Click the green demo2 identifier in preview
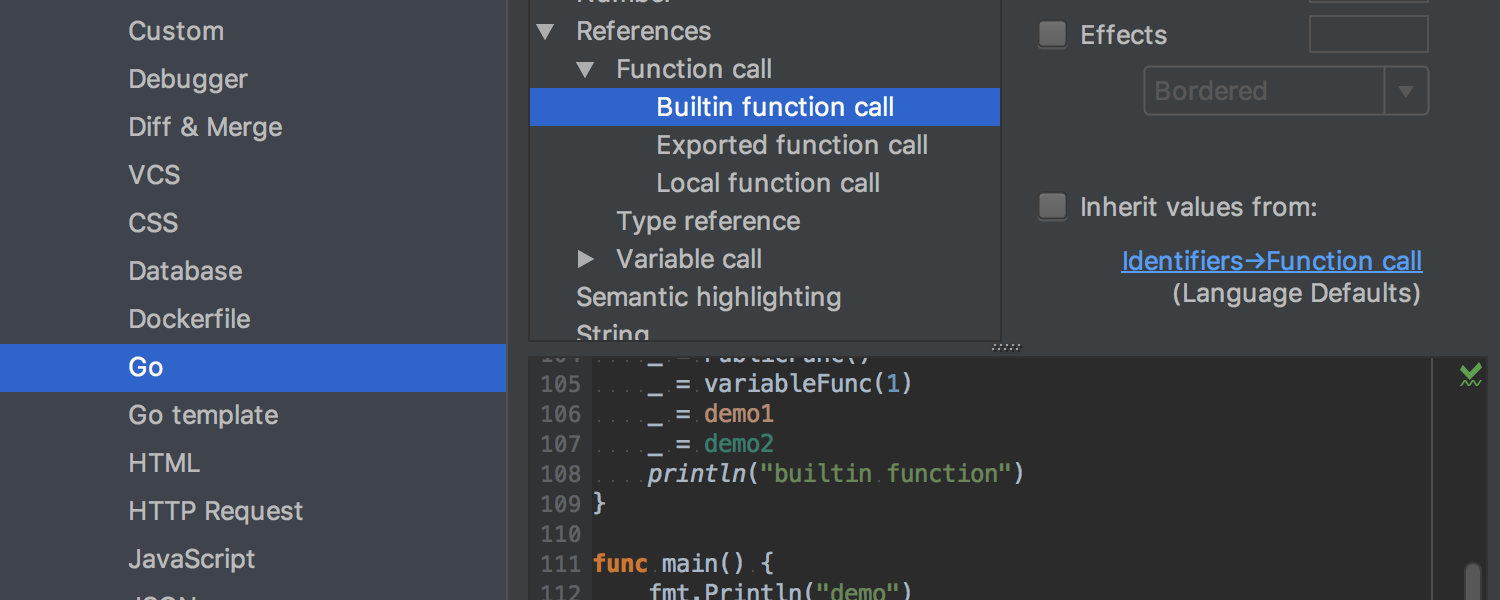This screenshot has height=600, width=1500. (x=739, y=444)
